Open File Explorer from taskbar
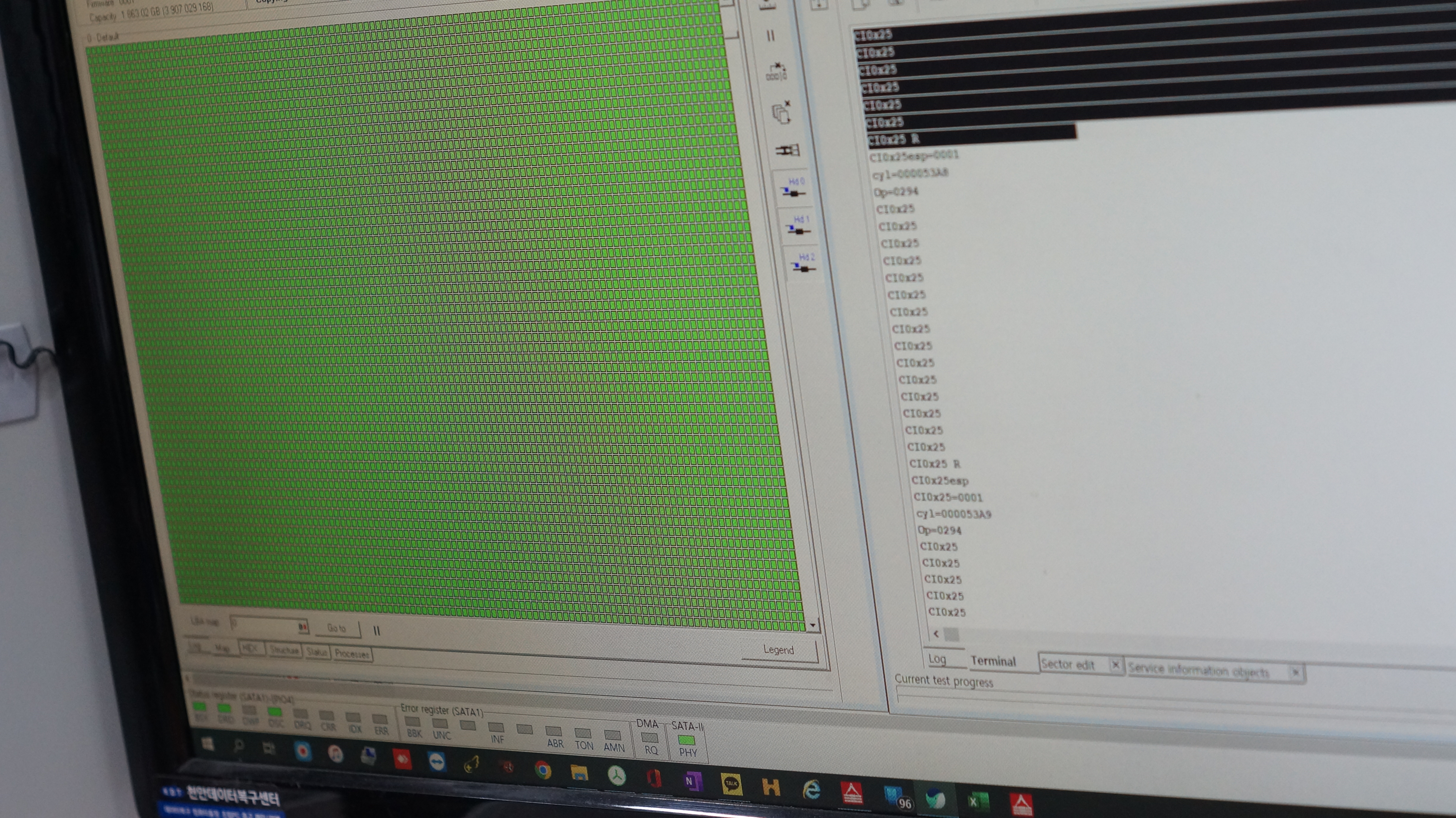Viewport: 1456px width, 818px height. (x=579, y=773)
